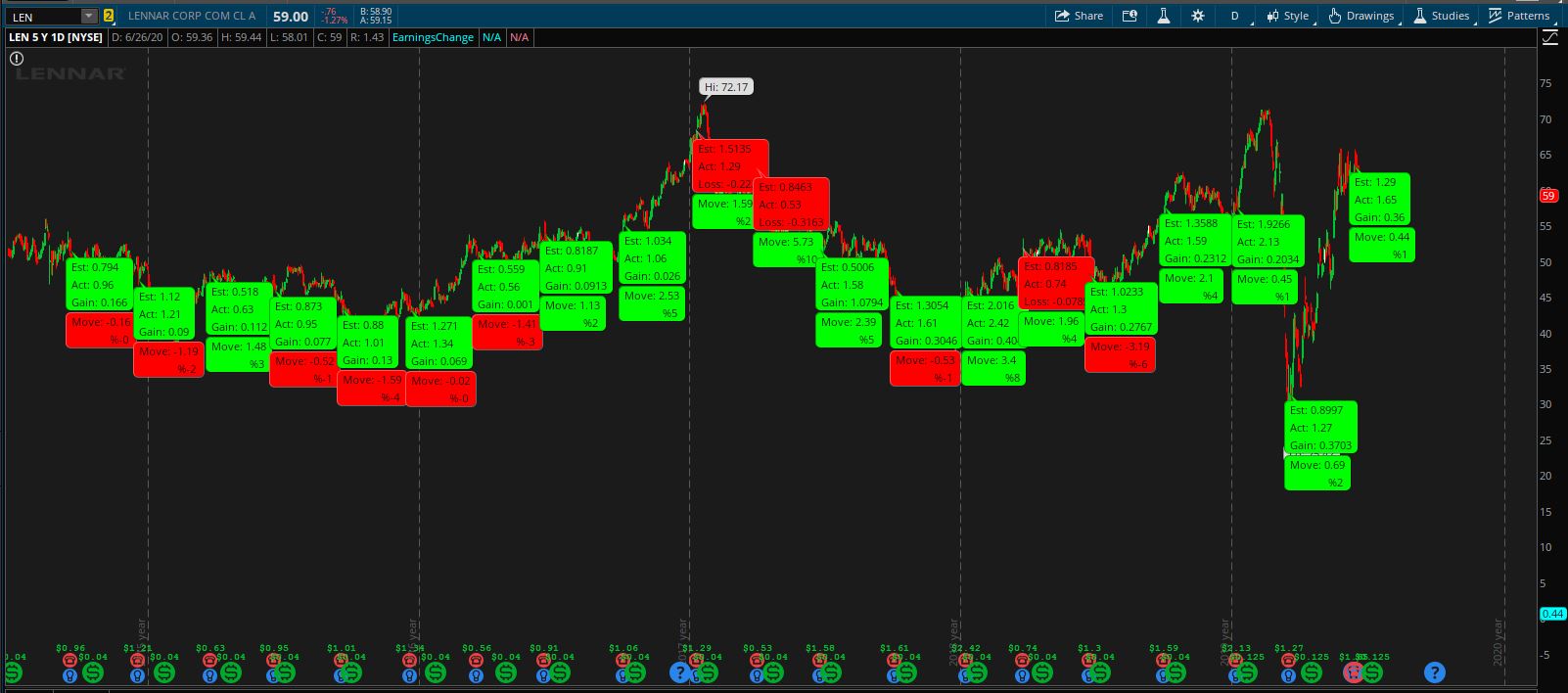Open the Drawings tools menu

pyautogui.click(x=1361, y=16)
